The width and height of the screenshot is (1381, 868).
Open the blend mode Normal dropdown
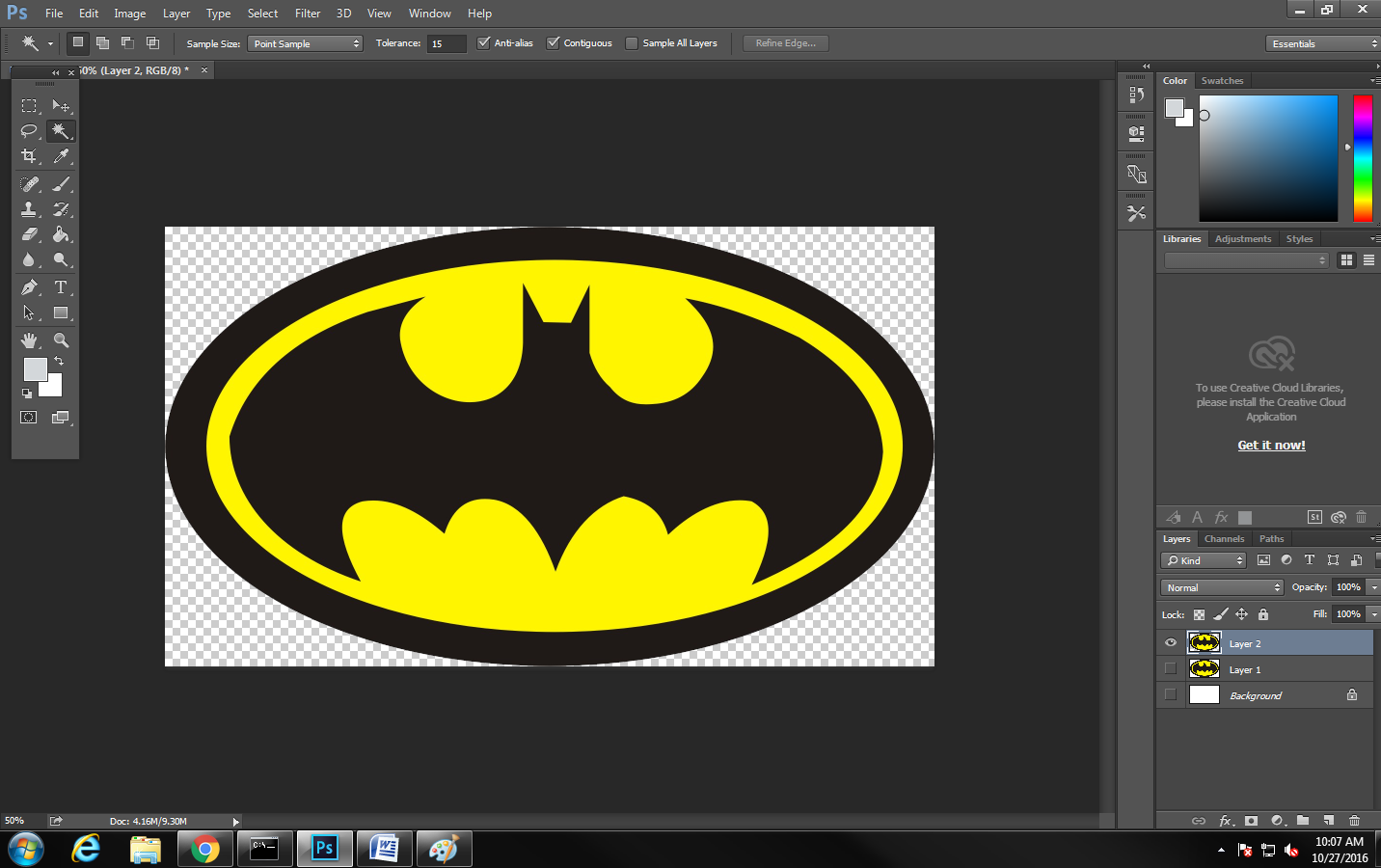[1222, 587]
